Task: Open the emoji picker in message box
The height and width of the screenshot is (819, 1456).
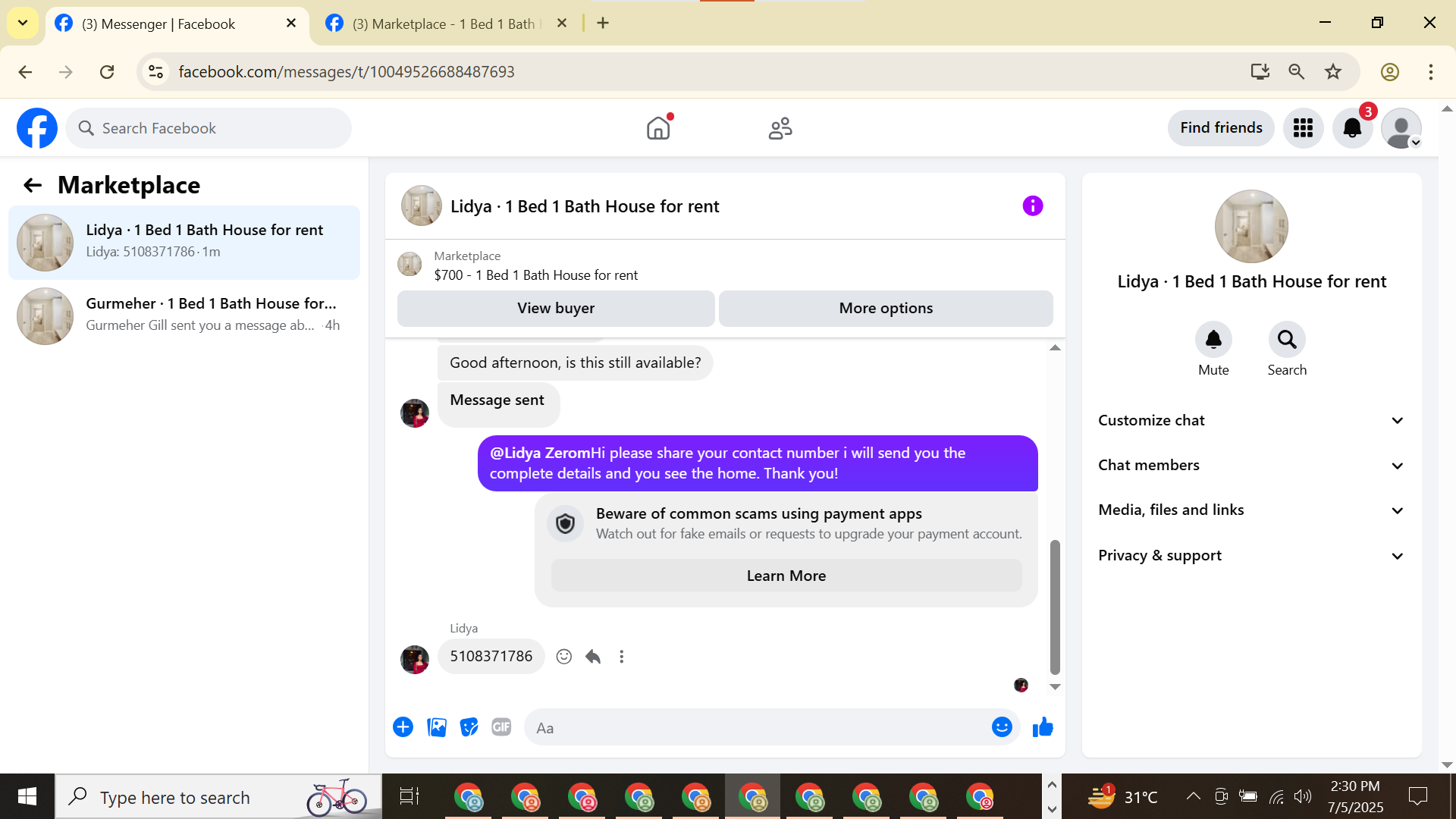Action: point(1002,727)
